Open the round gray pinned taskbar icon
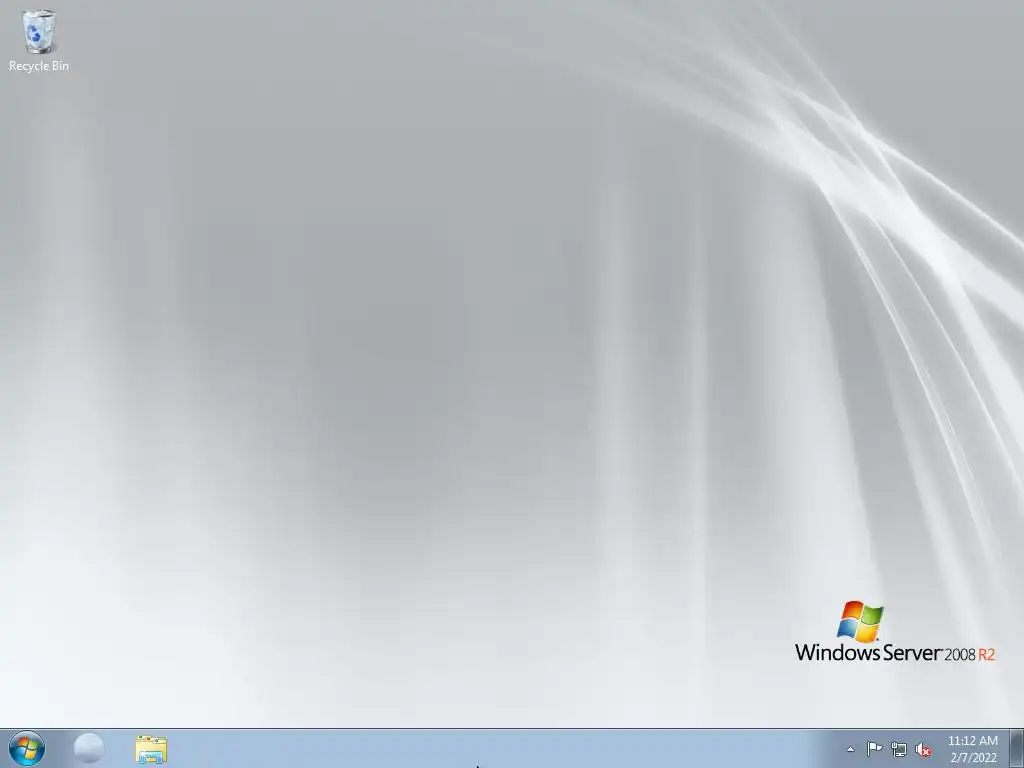Image resolution: width=1024 pixels, height=768 pixels. (89, 748)
